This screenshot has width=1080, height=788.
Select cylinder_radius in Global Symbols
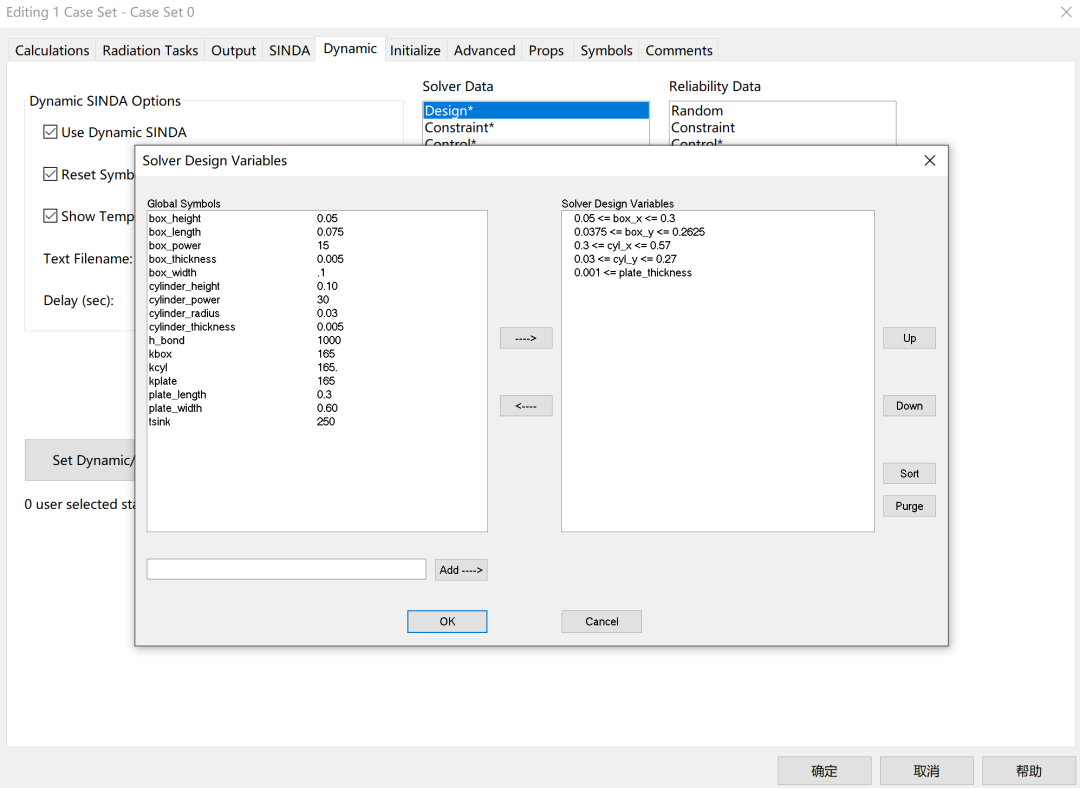pos(317,313)
